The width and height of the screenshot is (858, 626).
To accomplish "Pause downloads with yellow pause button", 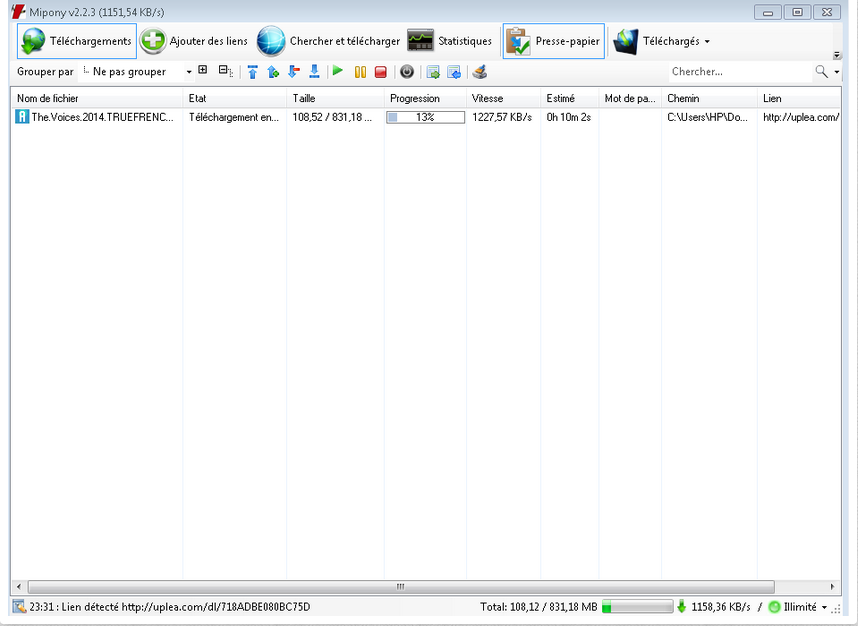I will (360, 72).
